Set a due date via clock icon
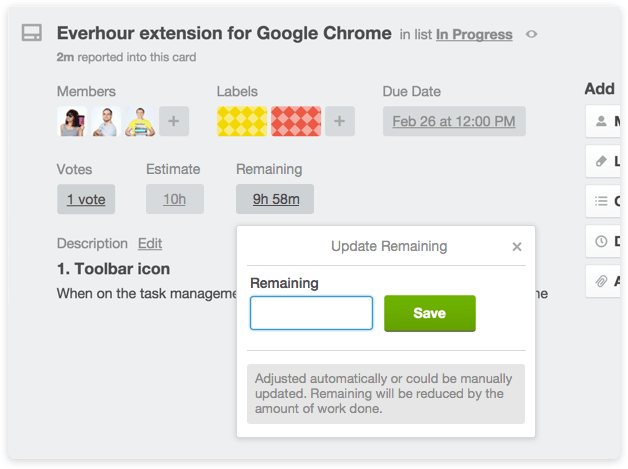 [604, 241]
